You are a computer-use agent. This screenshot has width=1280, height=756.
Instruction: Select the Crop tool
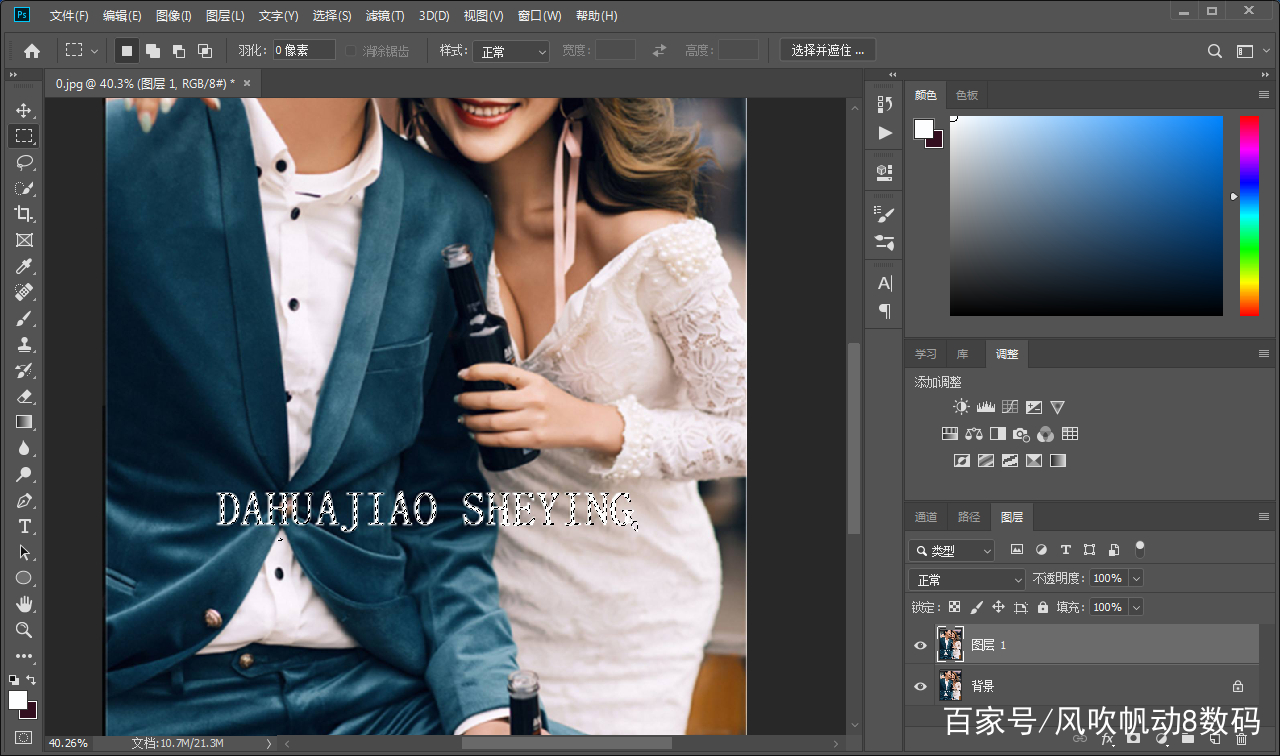(x=24, y=214)
